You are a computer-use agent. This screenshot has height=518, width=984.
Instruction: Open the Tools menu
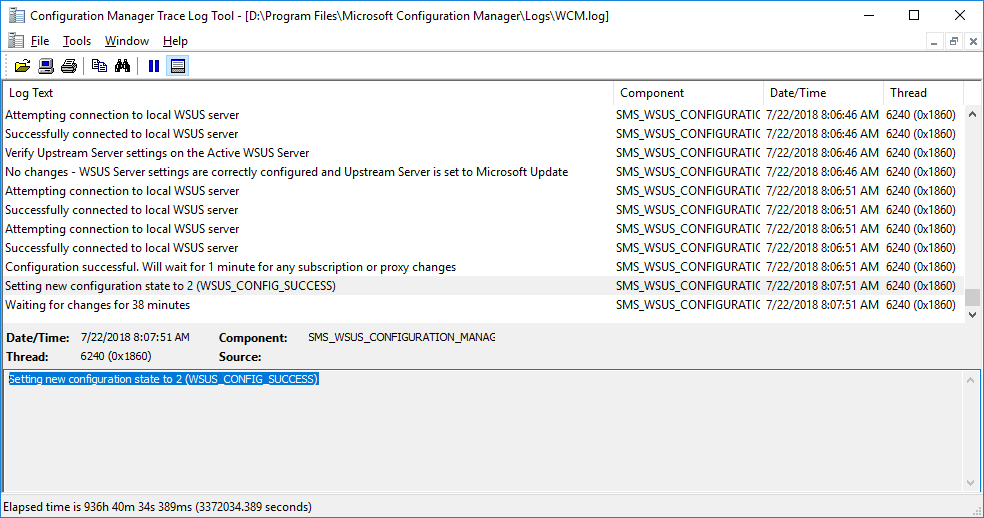(77, 41)
